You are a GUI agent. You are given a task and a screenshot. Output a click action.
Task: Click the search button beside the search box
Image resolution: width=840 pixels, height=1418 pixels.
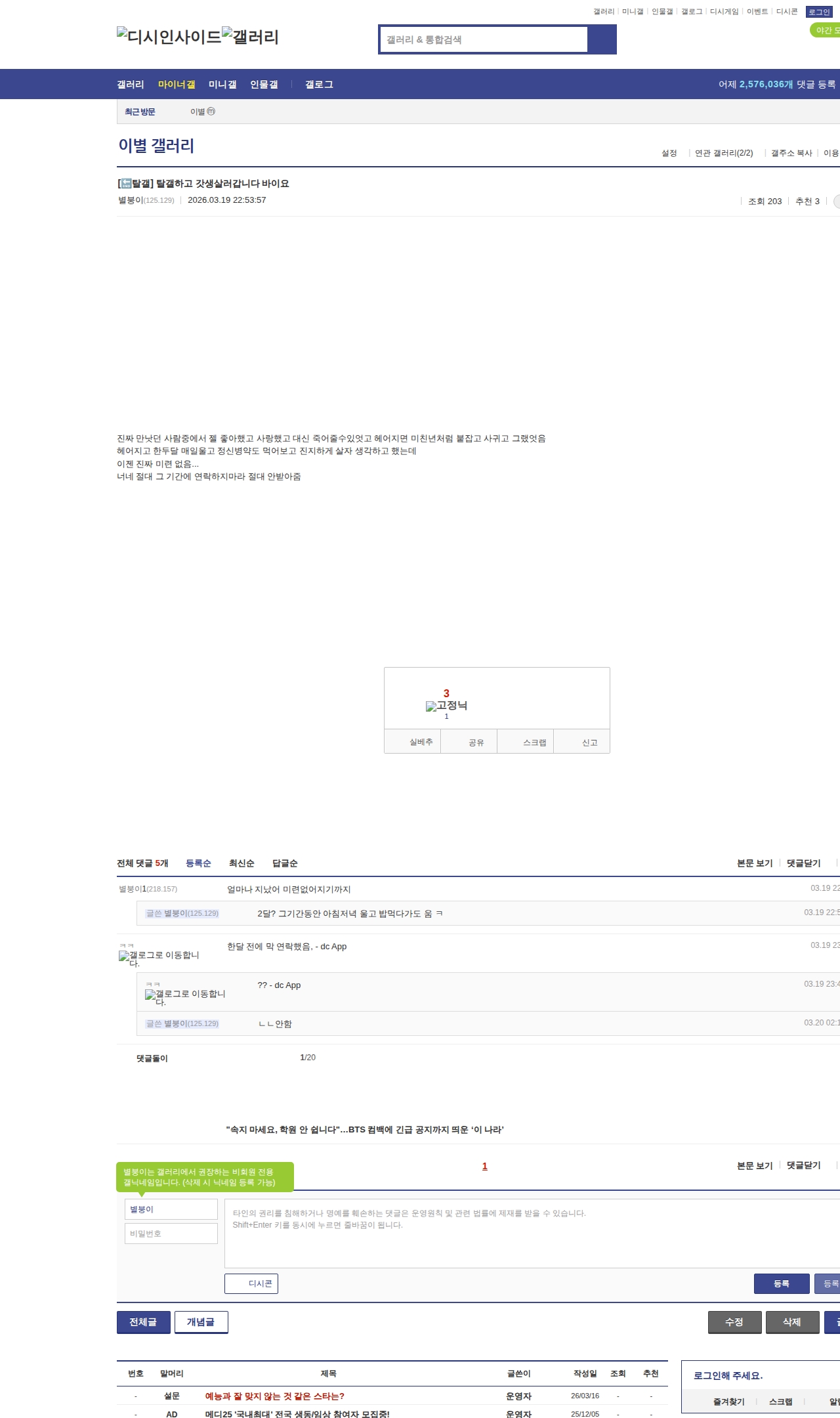coord(602,39)
